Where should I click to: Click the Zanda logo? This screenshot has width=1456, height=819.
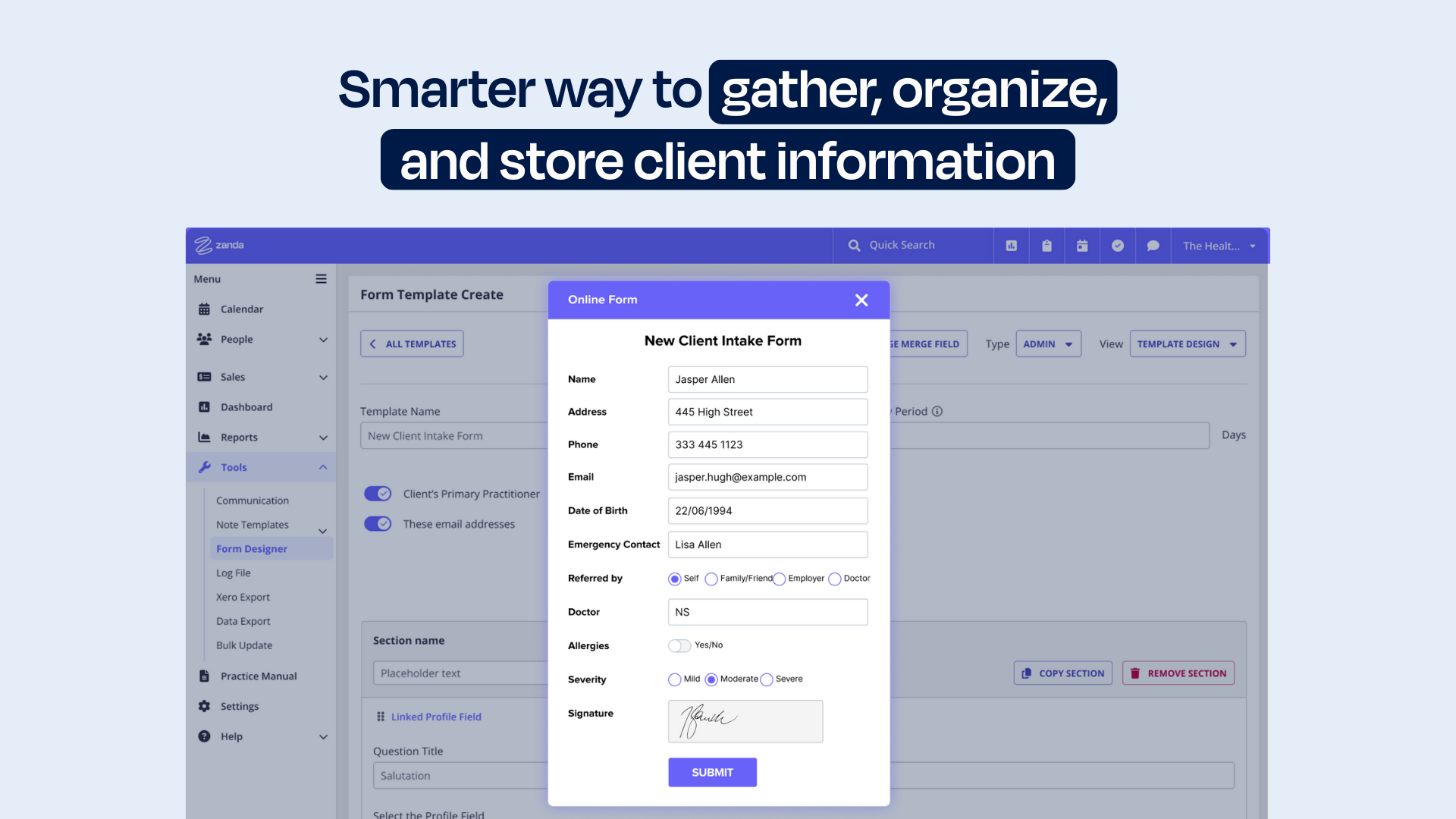click(x=219, y=245)
